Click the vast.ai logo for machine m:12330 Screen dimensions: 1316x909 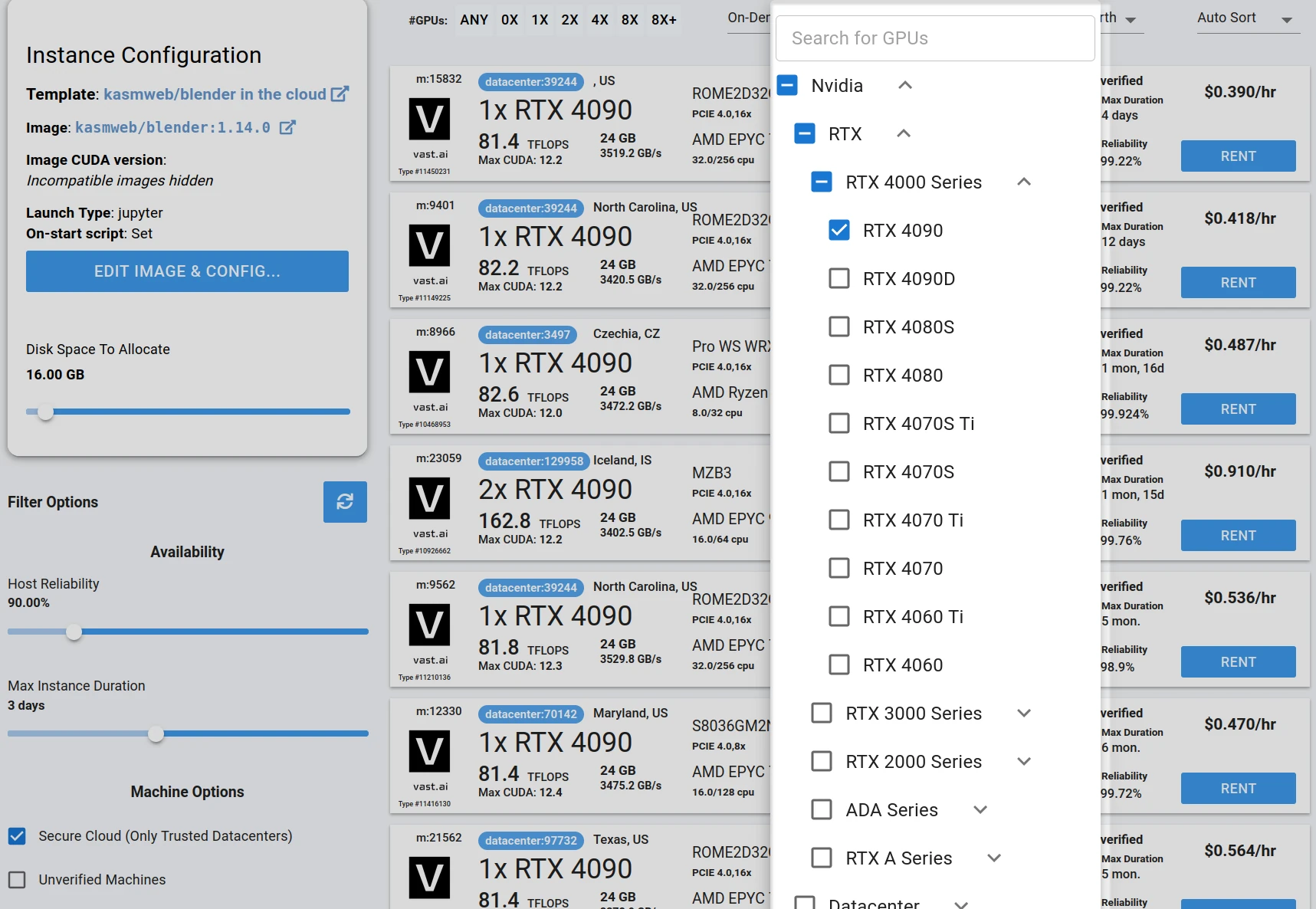(429, 751)
